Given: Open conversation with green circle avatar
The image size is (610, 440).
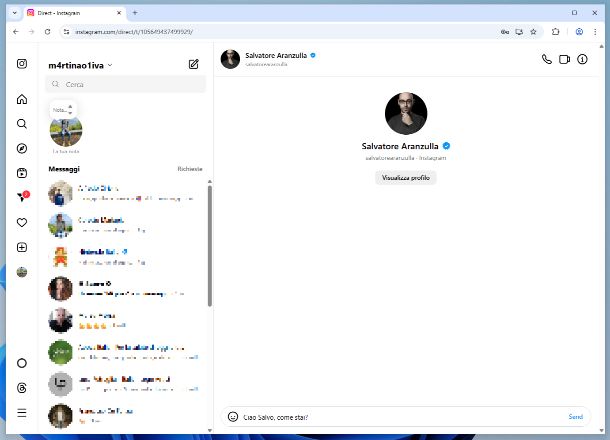Looking at the screenshot, I should coord(125,352).
